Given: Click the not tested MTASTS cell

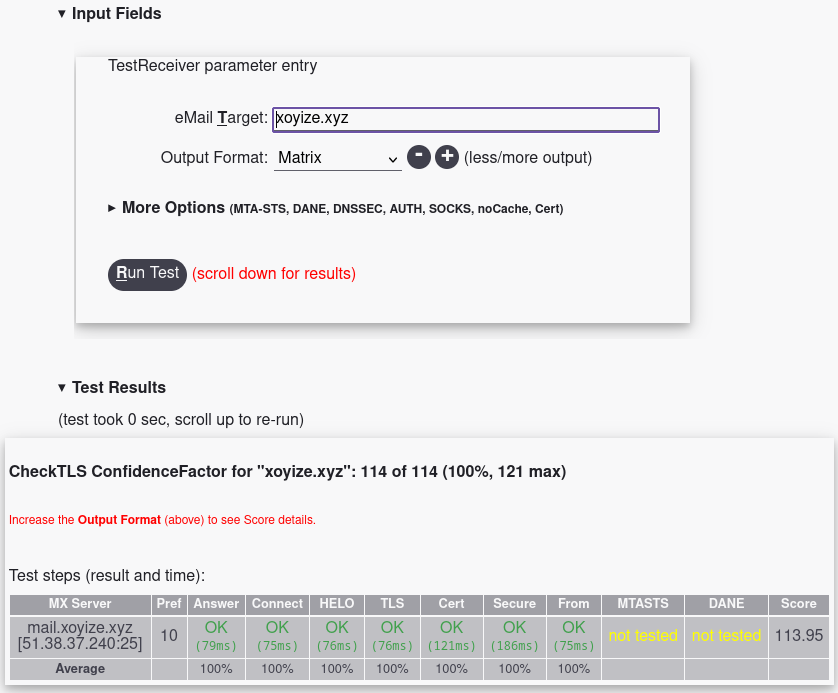Looking at the screenshot, I should (643, 636).
